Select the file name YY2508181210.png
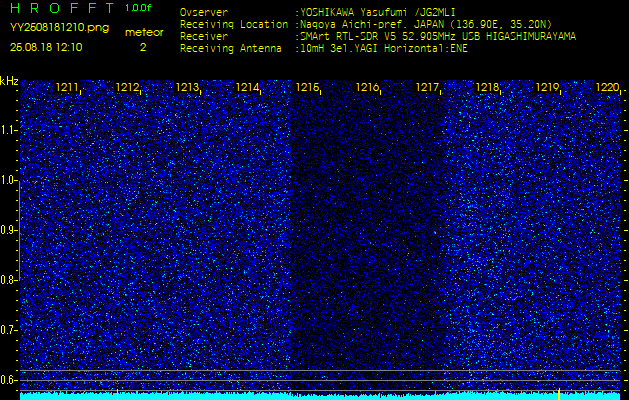The height and width of the screenshot is (400, 629). pyautogui.click(x=59, y=28)
